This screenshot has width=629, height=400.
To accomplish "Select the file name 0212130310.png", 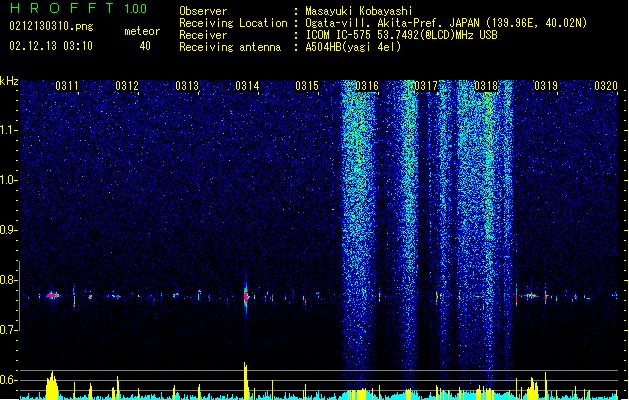I will [x=51, y=26].
